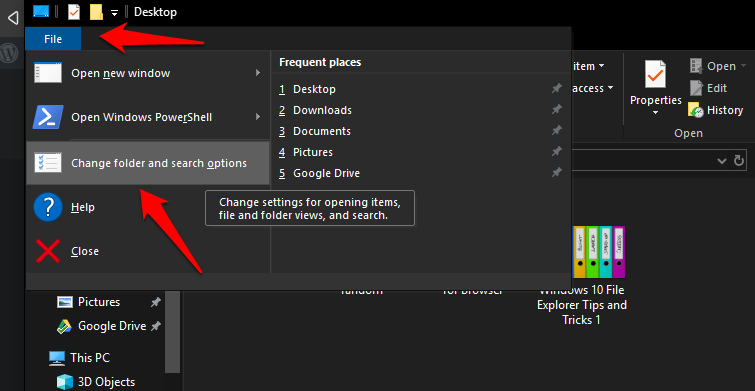Click the Google Drive sidebar icon
The image size is (755, 391).
point(64,326)
